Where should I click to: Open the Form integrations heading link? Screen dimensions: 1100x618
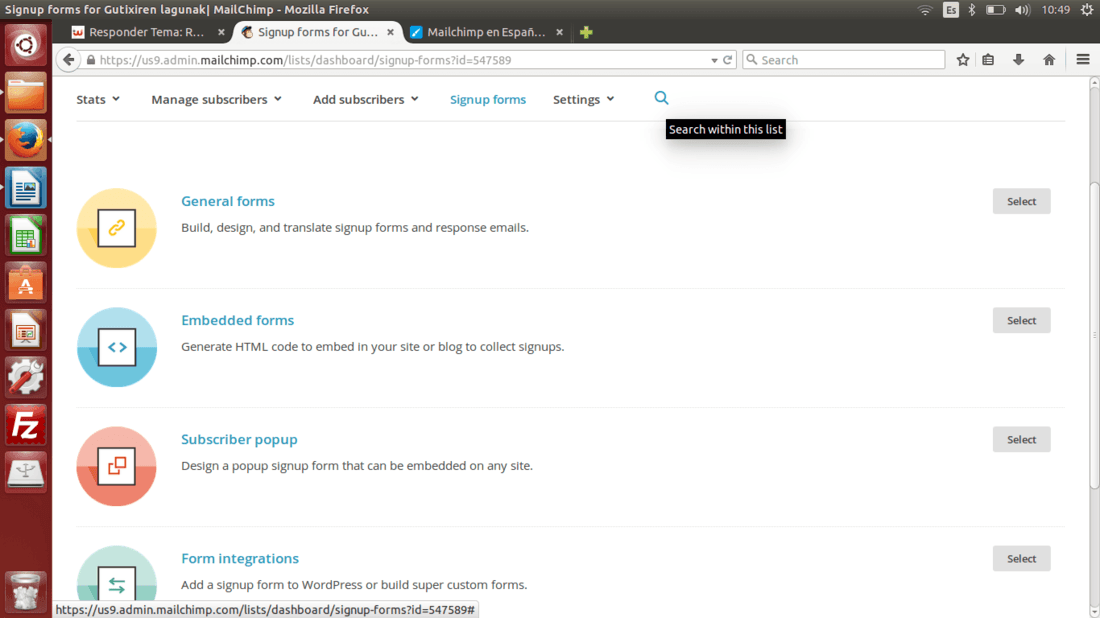click(239, 559)
